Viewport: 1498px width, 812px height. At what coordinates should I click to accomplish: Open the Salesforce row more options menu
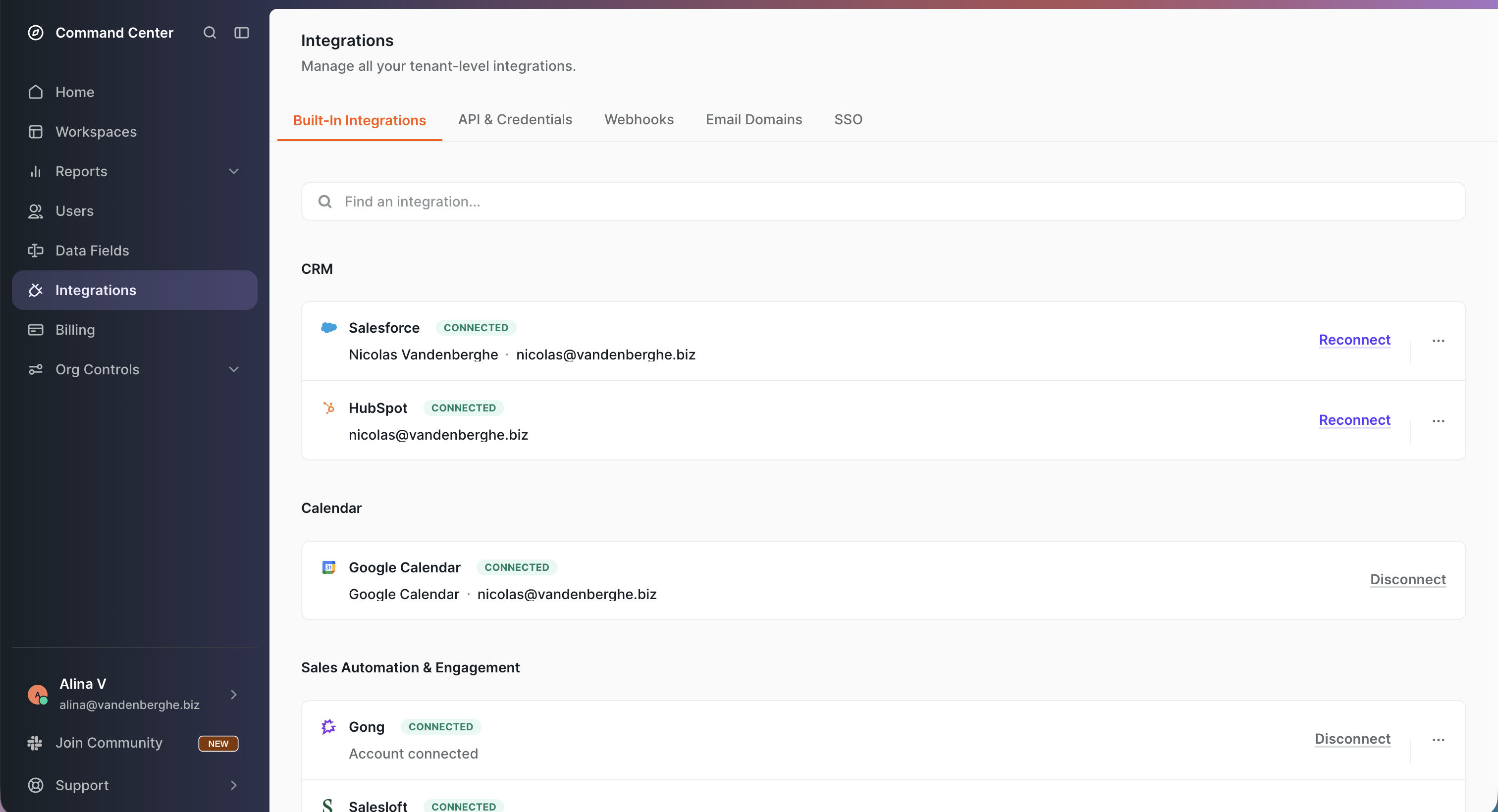[x=1438, y=341]
